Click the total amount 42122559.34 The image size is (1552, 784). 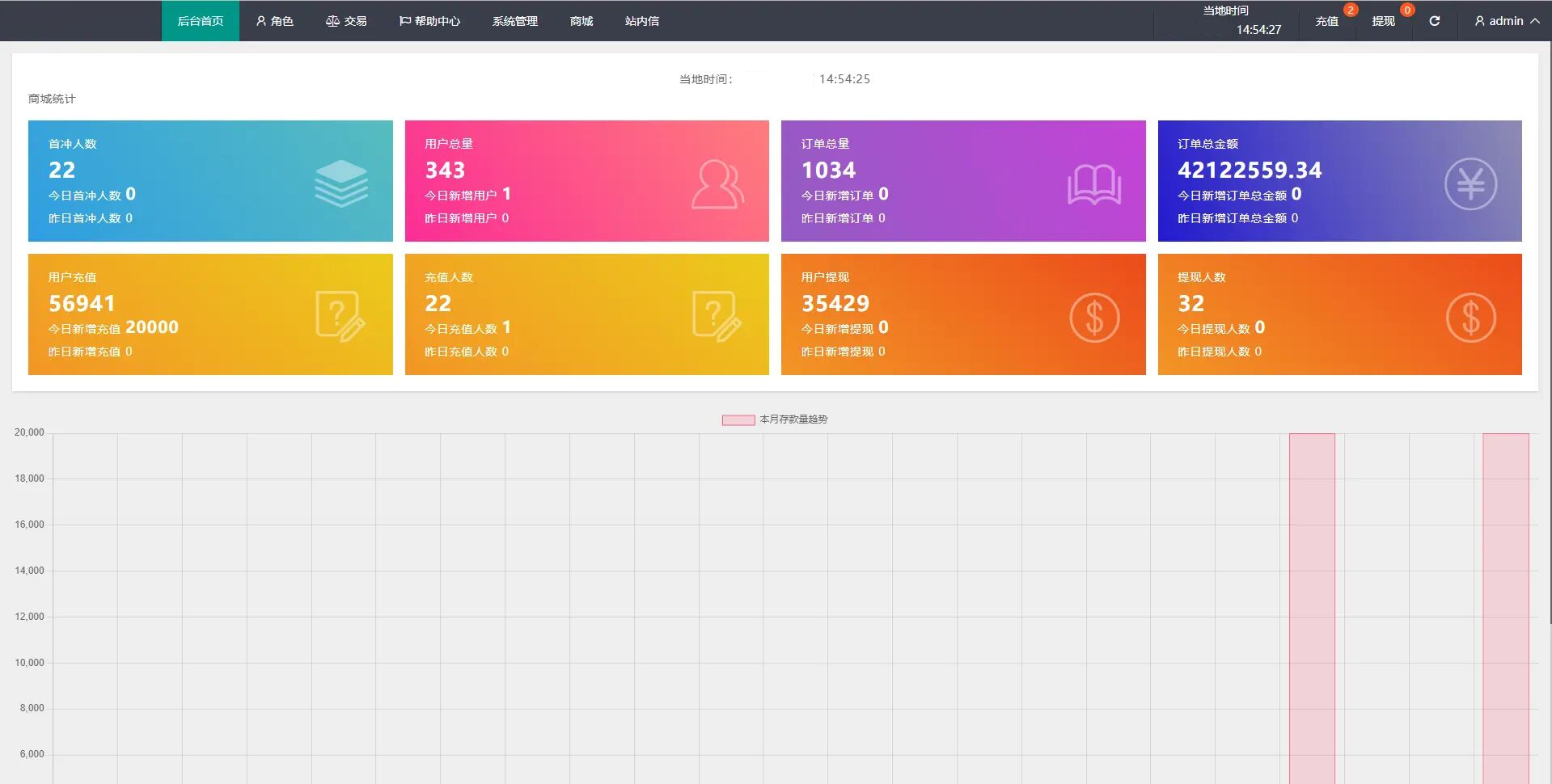click(1250, 171)
